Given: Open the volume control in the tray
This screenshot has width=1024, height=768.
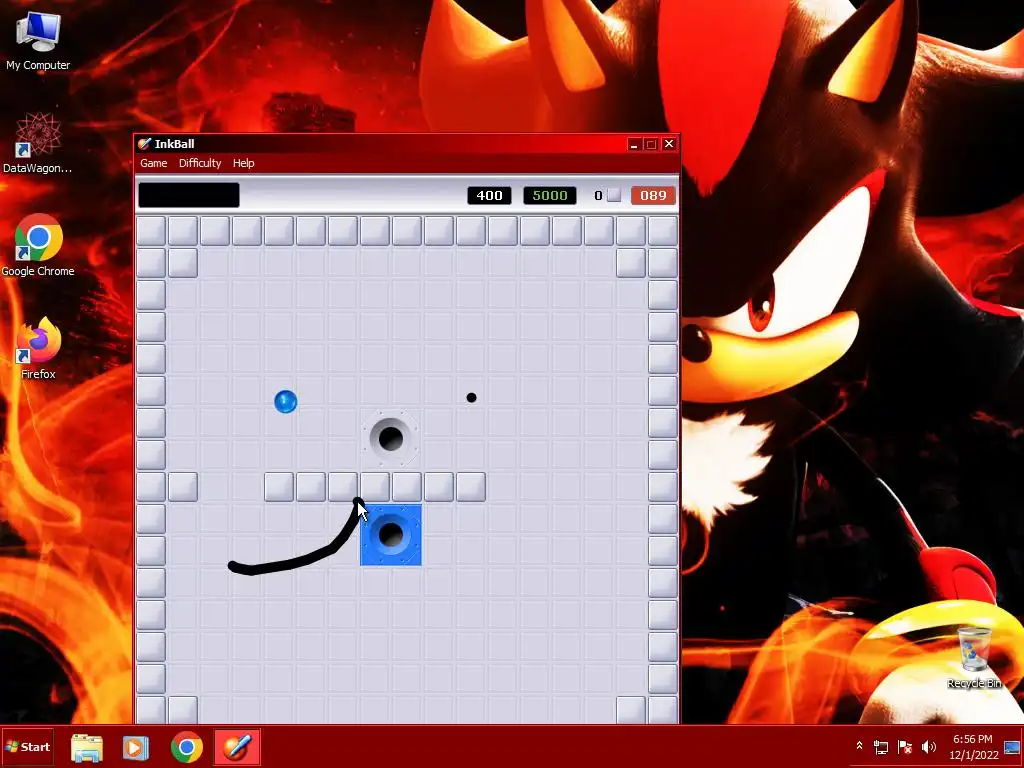Looking at the screenshot, I should tap(928, 747).
